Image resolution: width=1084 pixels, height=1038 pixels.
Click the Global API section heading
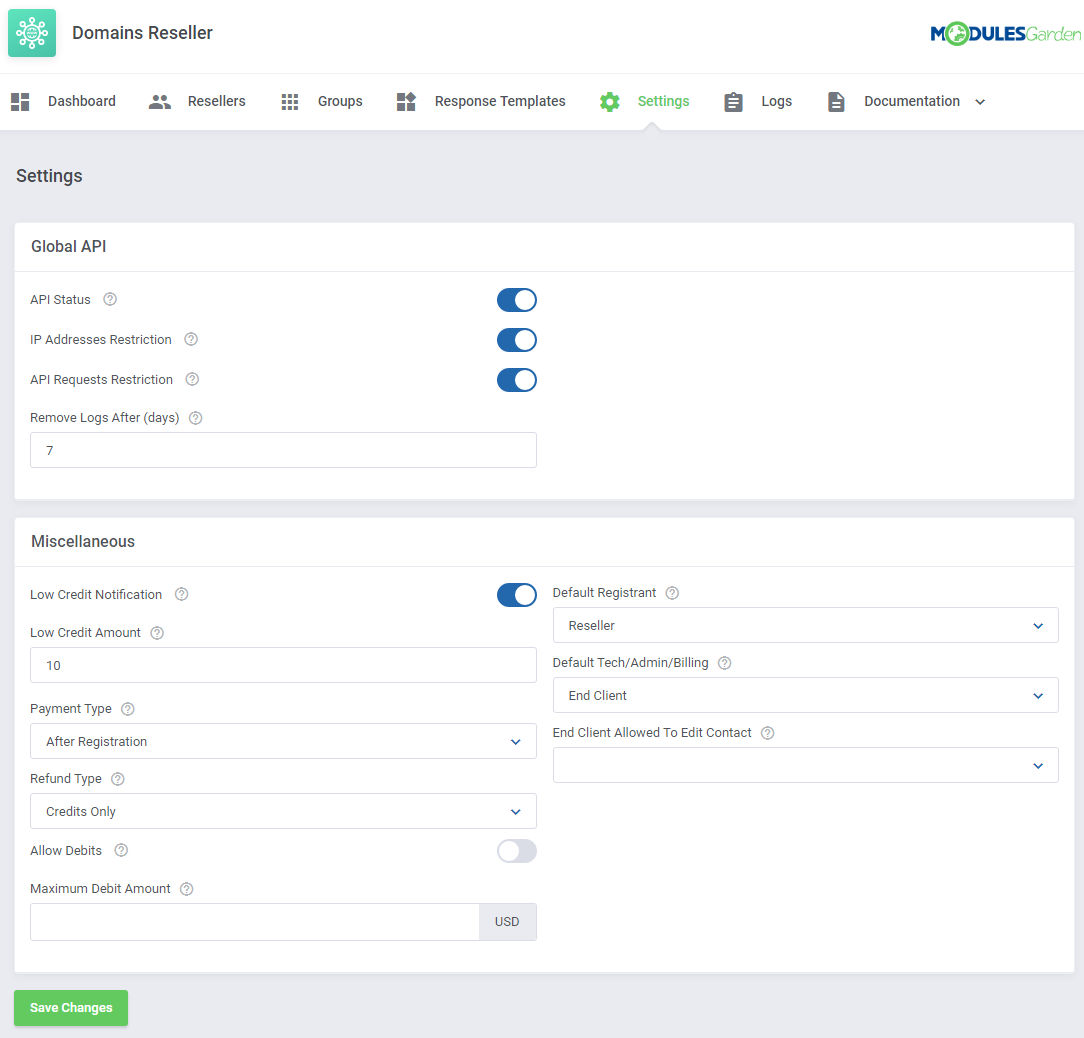pos(68,247)
